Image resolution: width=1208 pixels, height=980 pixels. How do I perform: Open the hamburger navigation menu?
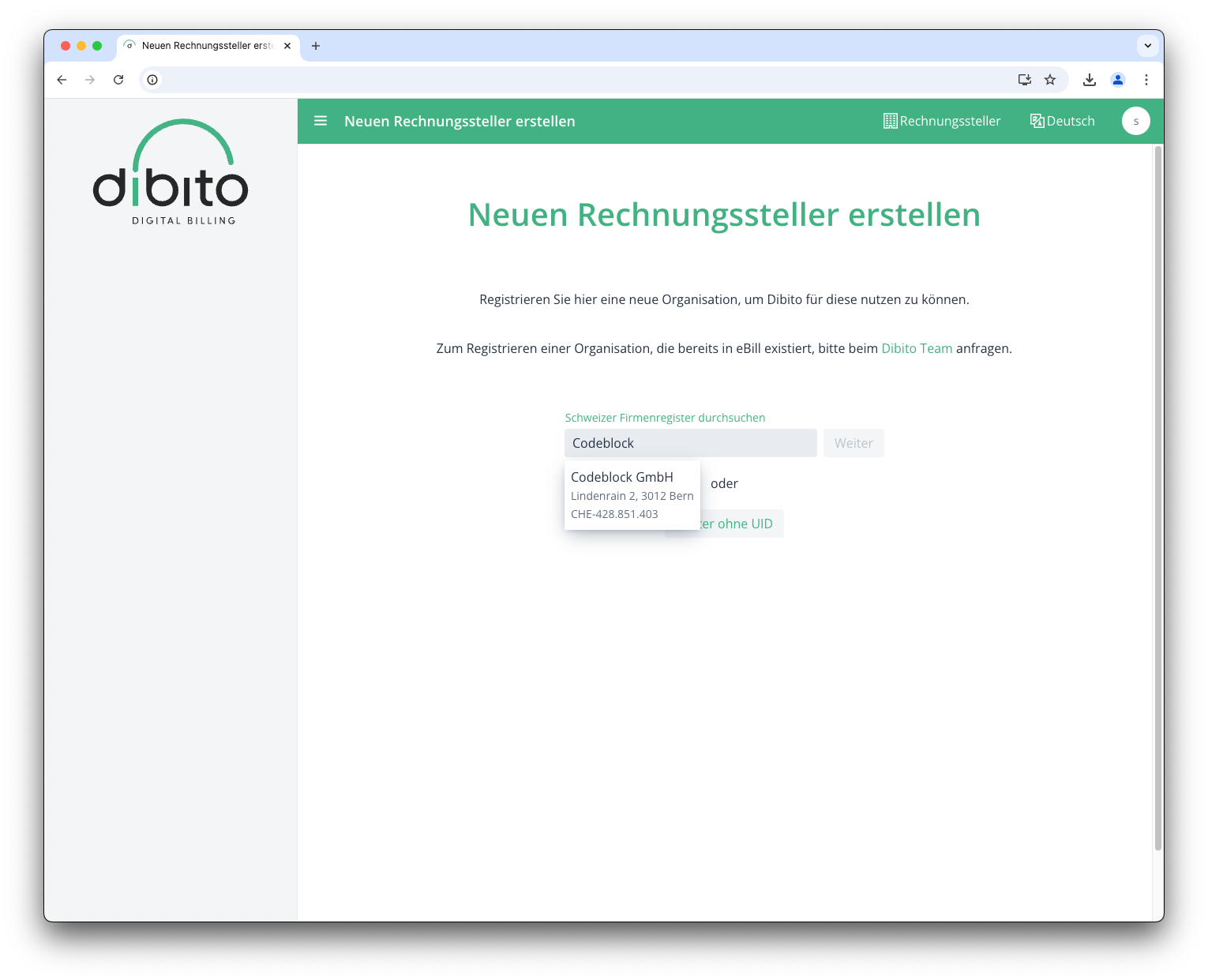[x=321, y=121]
